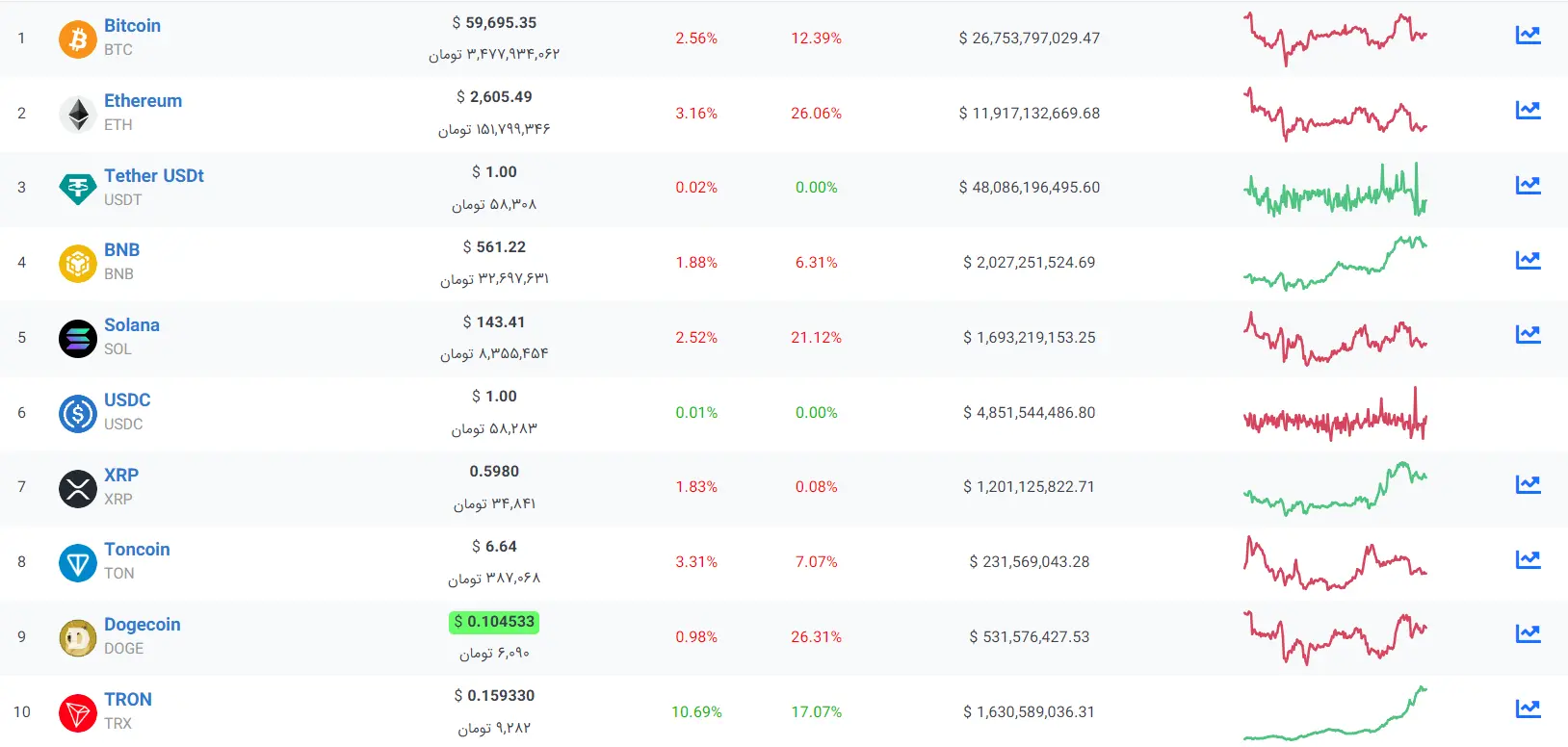Click USDC volume $ 4,851,544,486.80
This screenshot has height=747, width=1568.
[1030, 413]
